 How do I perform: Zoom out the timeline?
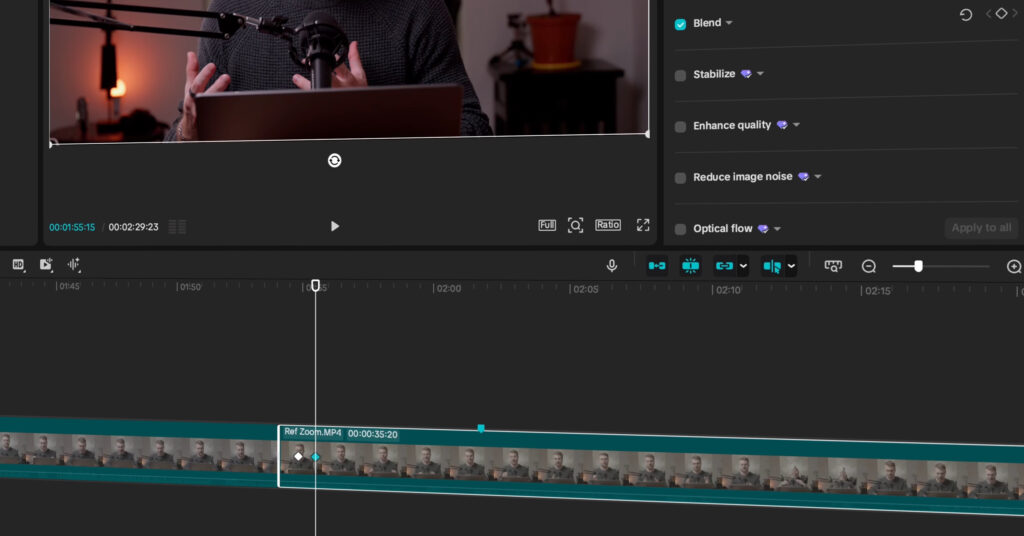(869, 266)
